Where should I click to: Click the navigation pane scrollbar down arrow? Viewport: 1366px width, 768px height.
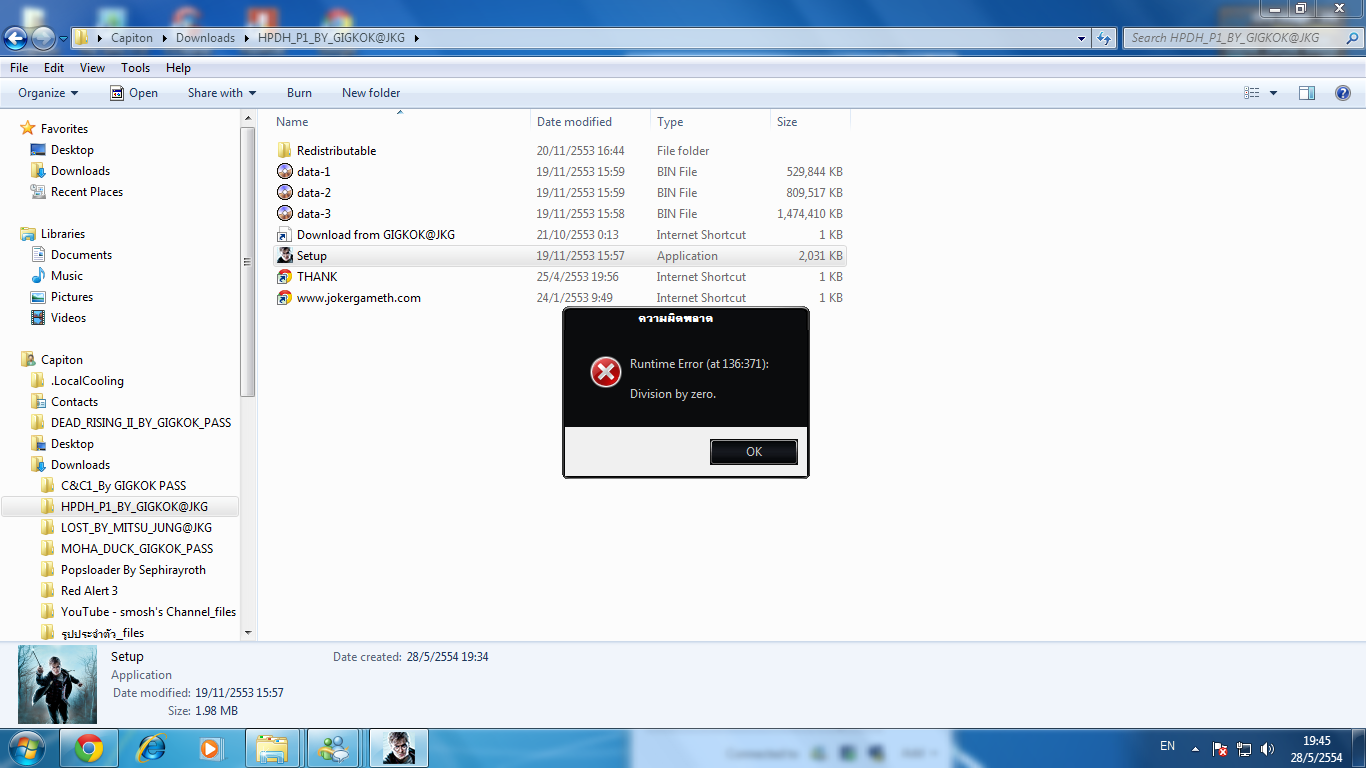[x=248, y=632]
